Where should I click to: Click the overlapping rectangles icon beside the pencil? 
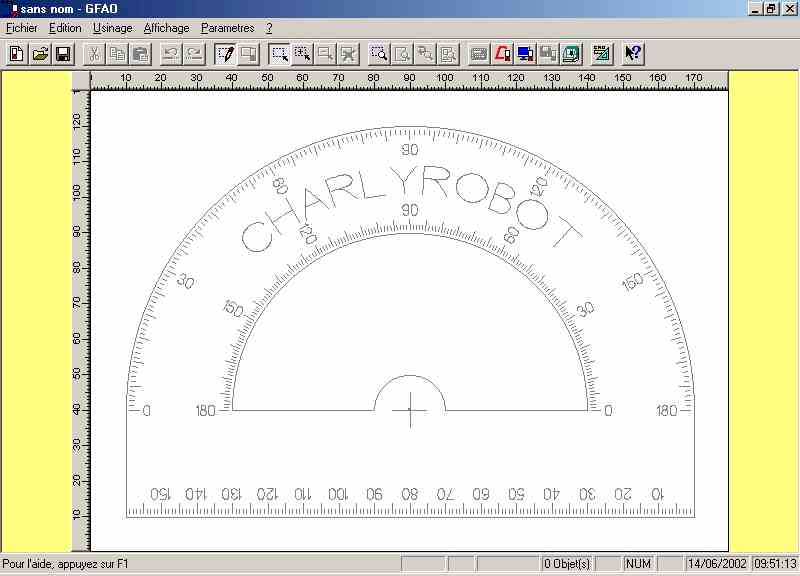(249, 54)
